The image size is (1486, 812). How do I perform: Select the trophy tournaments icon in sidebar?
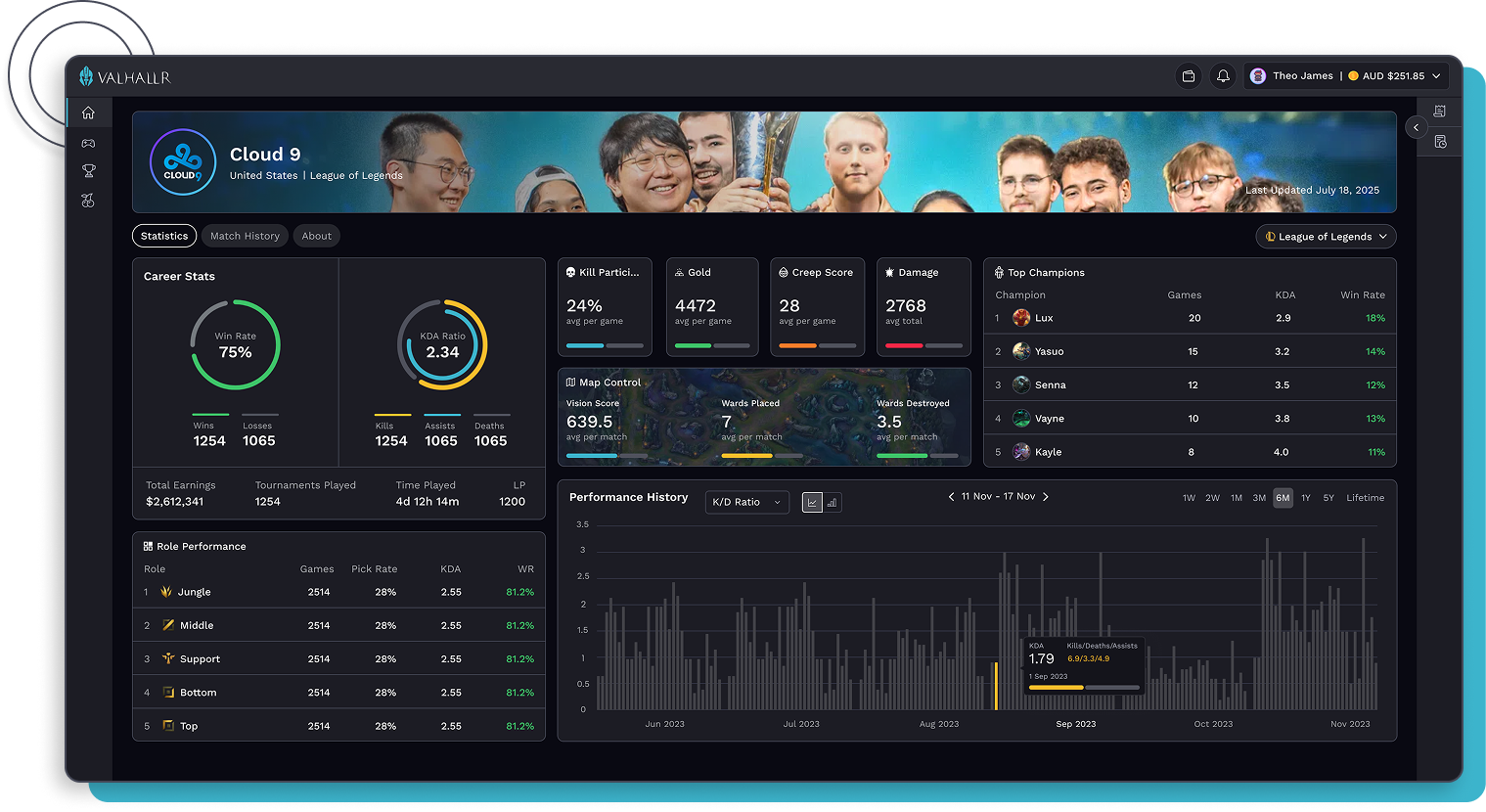(x=88, y=170)
